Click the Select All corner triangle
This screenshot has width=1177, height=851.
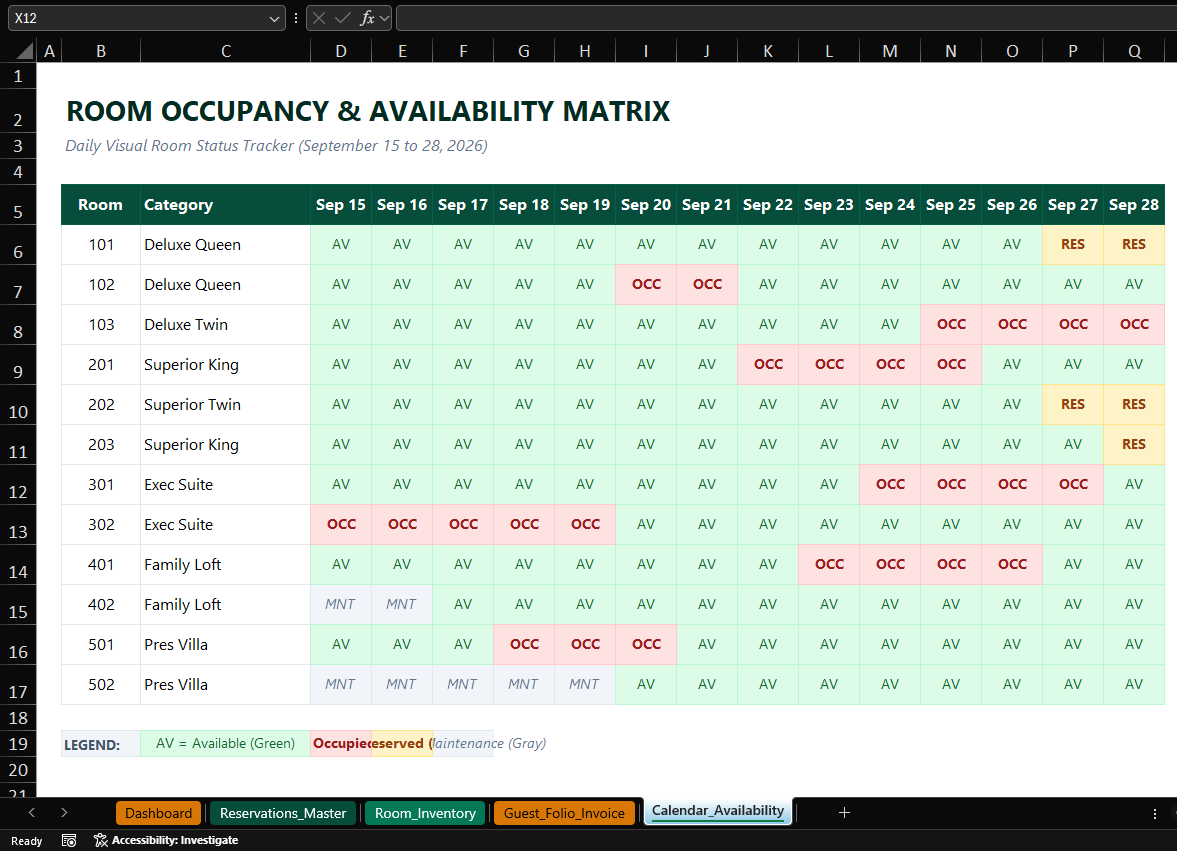tap(25, 51)
